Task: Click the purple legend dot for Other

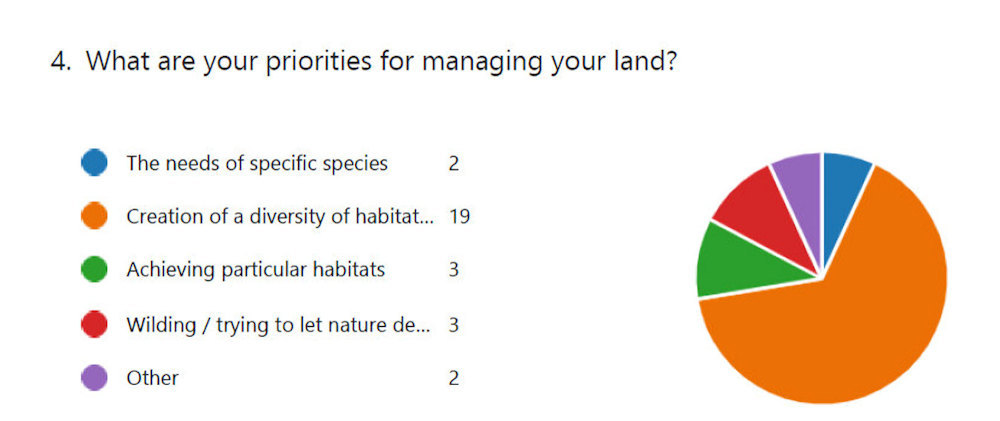Action: 94,378
